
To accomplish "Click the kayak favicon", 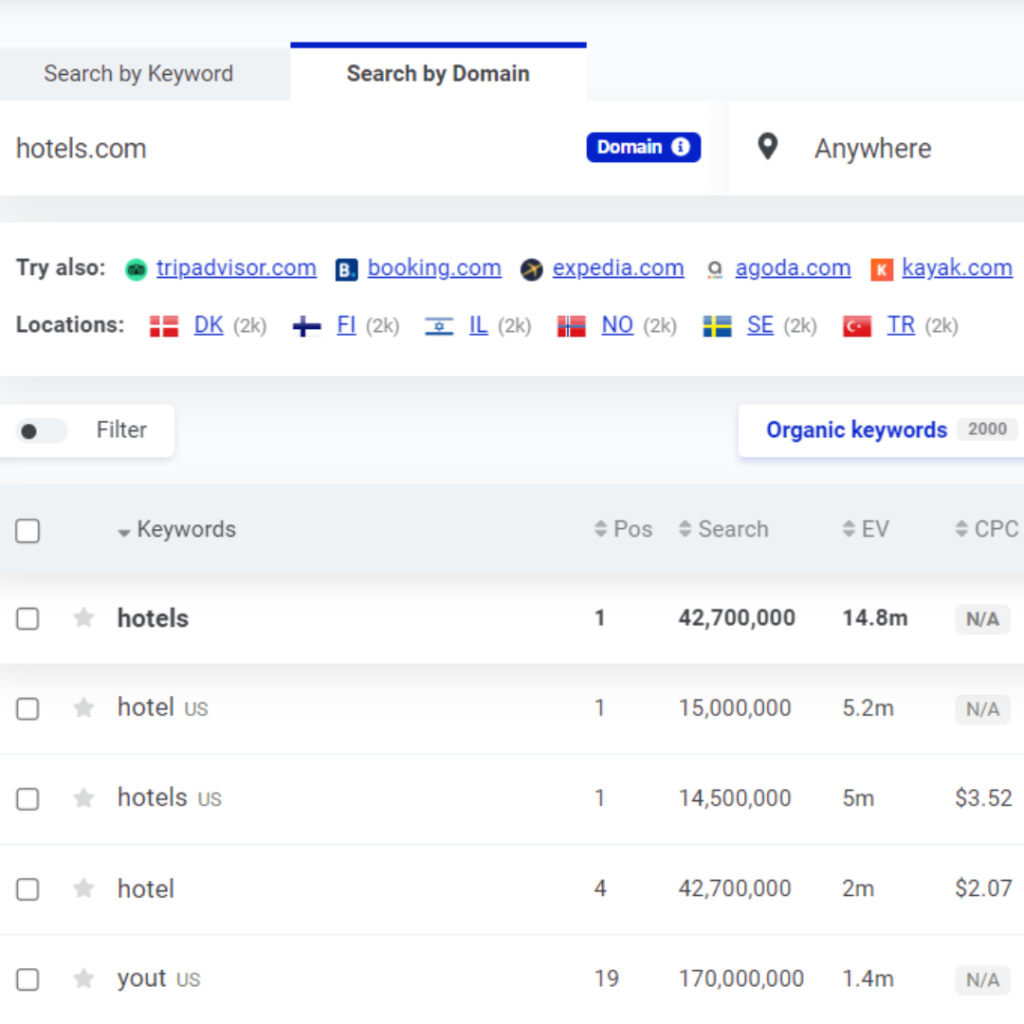I will click(882, 269).
